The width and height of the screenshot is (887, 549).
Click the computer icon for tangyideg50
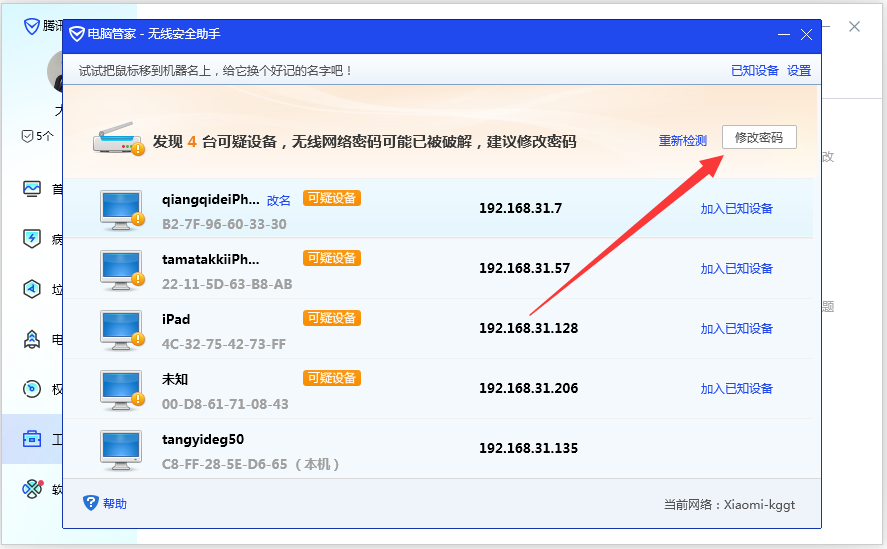coord(120,450)
